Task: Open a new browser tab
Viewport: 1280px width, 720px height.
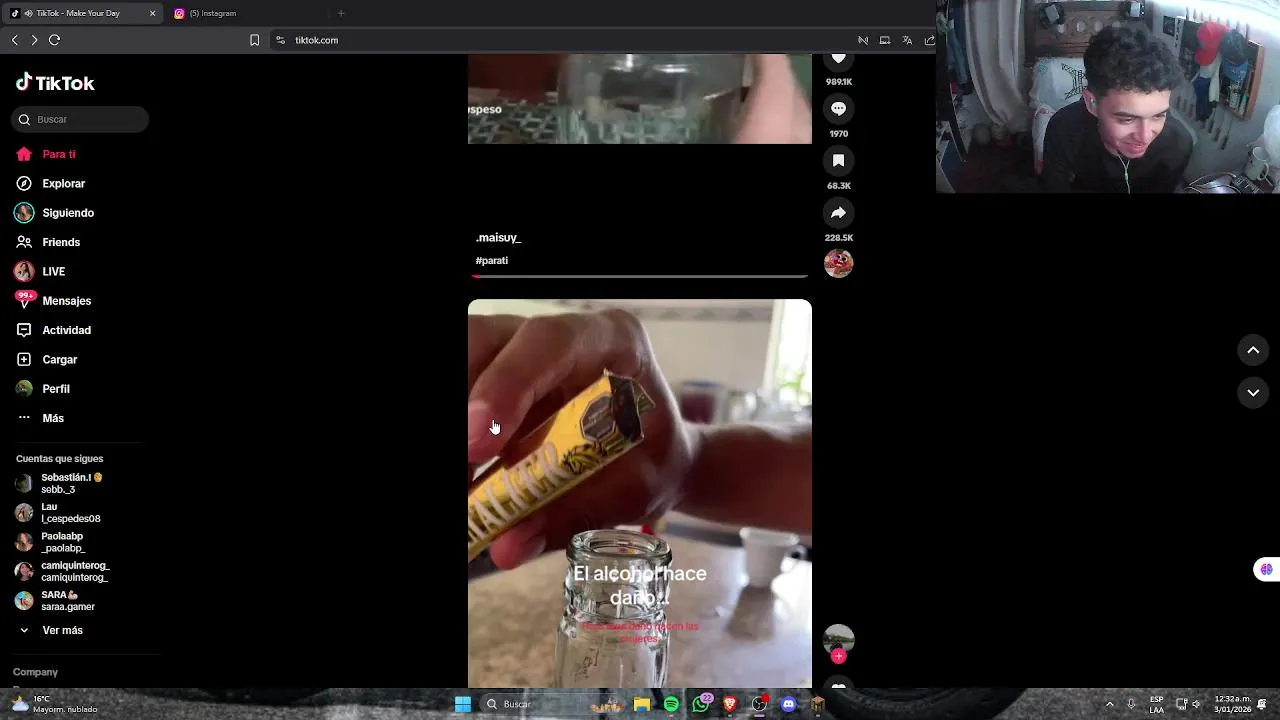Action: point(341,13)
